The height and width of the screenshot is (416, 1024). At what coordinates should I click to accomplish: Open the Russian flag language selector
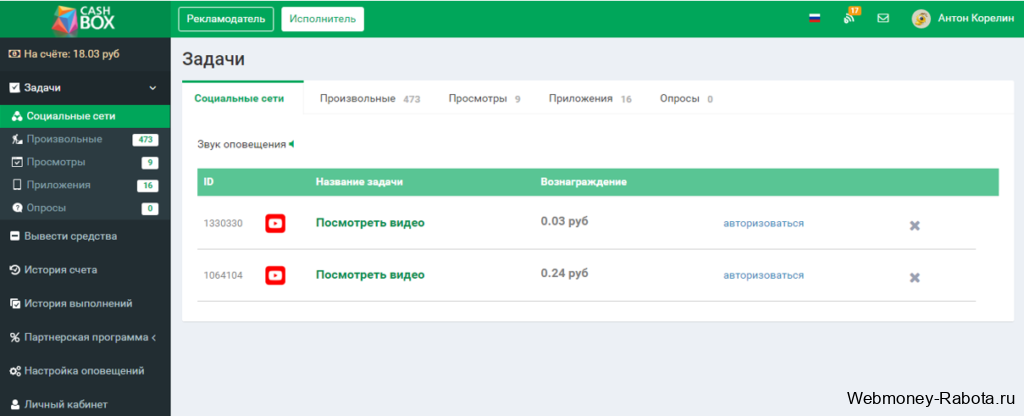[814, 18]
